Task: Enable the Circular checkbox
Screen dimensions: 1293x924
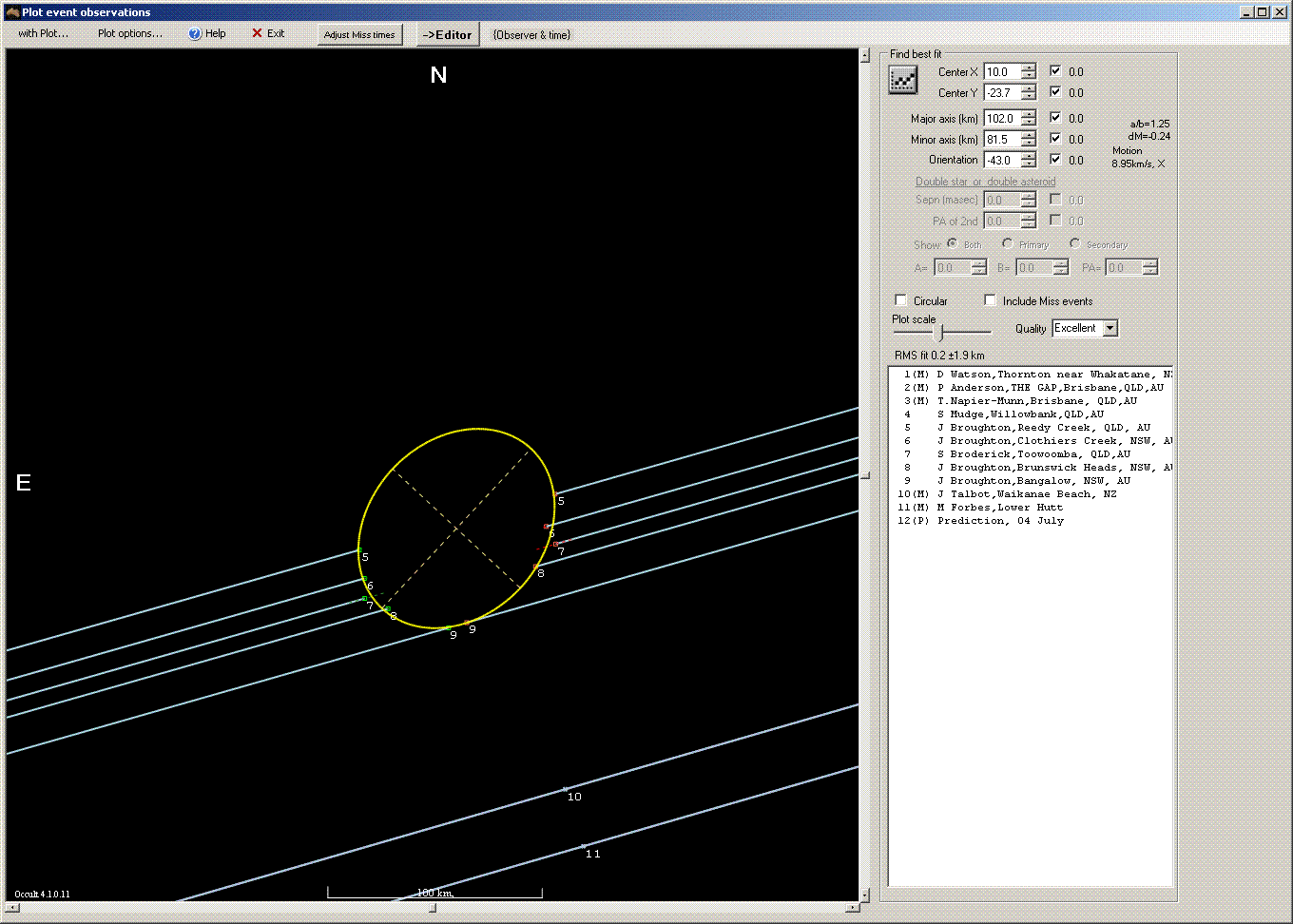Action: (900, 300)
